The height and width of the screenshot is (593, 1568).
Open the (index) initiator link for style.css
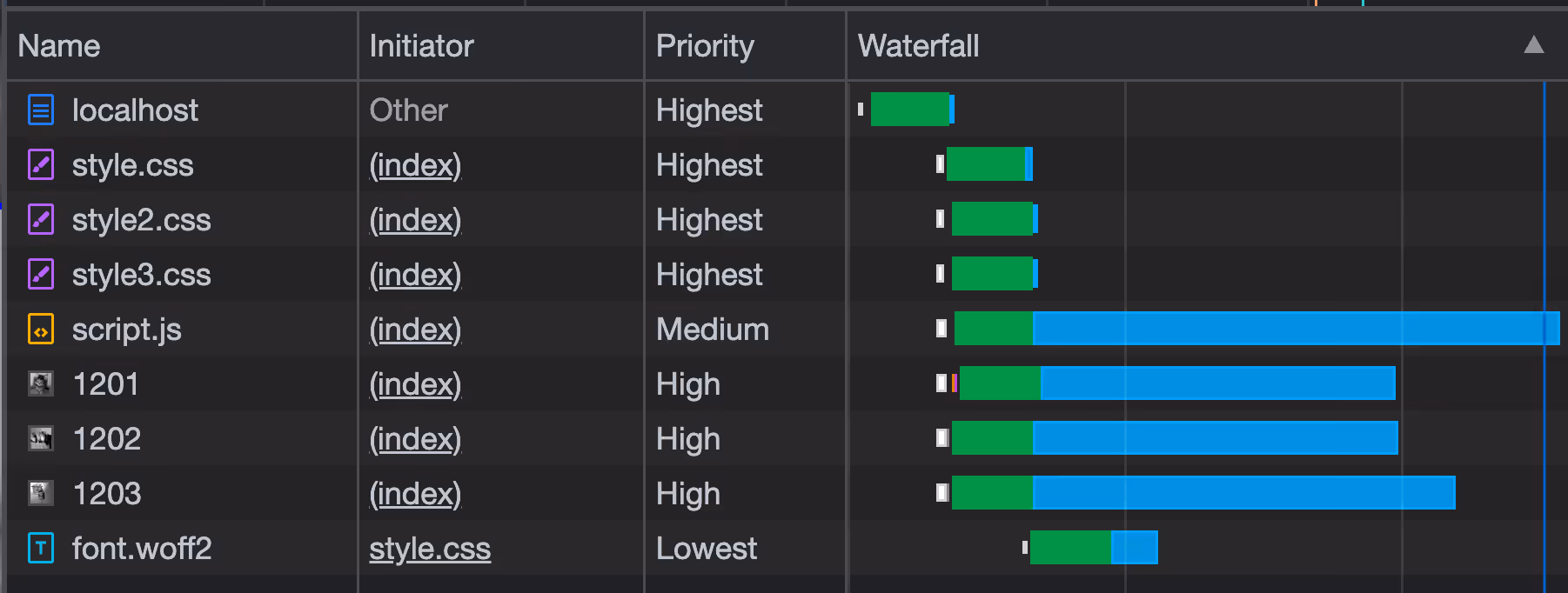click(415, 165)
